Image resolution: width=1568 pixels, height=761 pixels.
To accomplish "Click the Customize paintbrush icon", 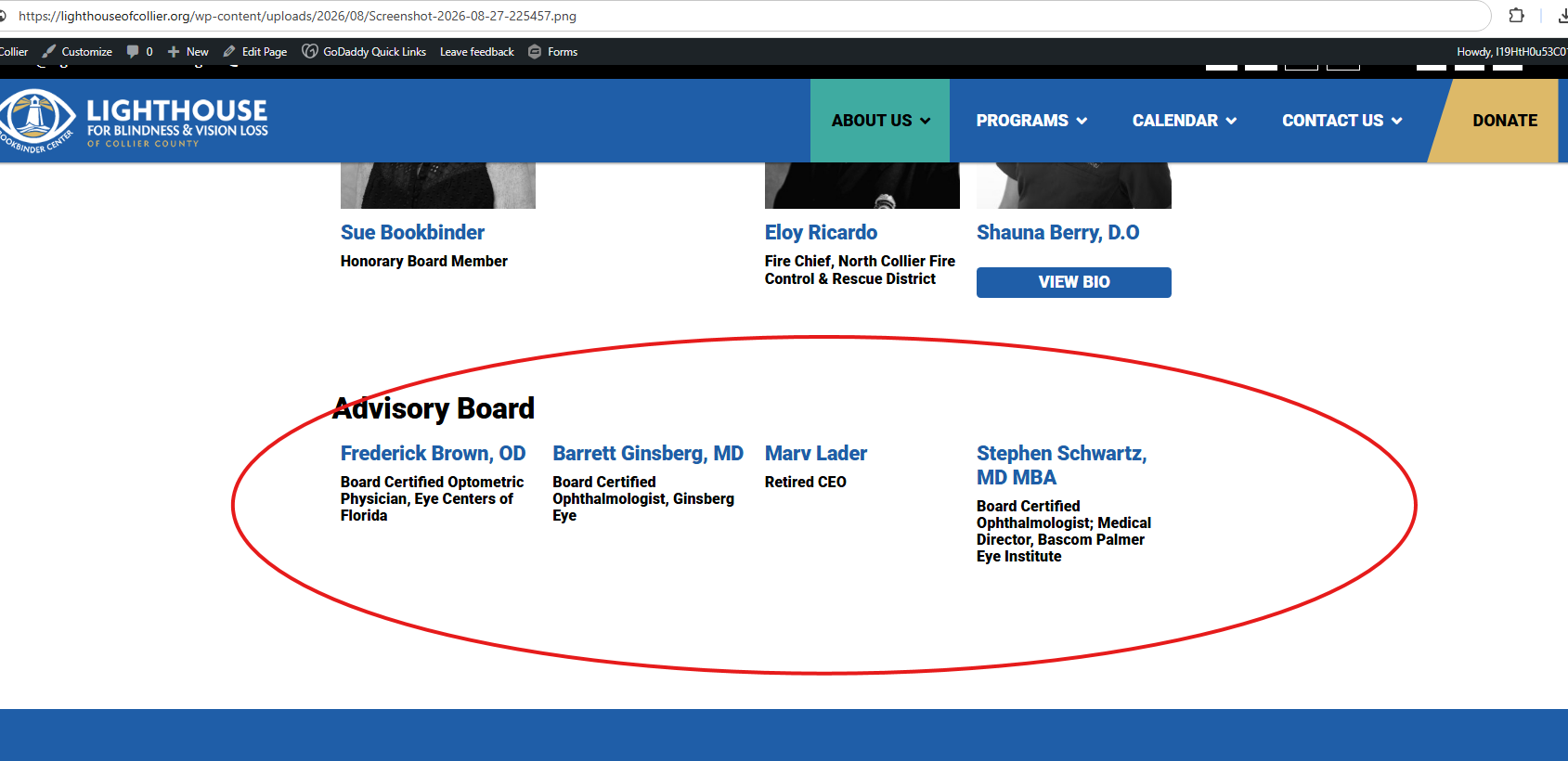I will pyautogui.click(x=49, y=52).
